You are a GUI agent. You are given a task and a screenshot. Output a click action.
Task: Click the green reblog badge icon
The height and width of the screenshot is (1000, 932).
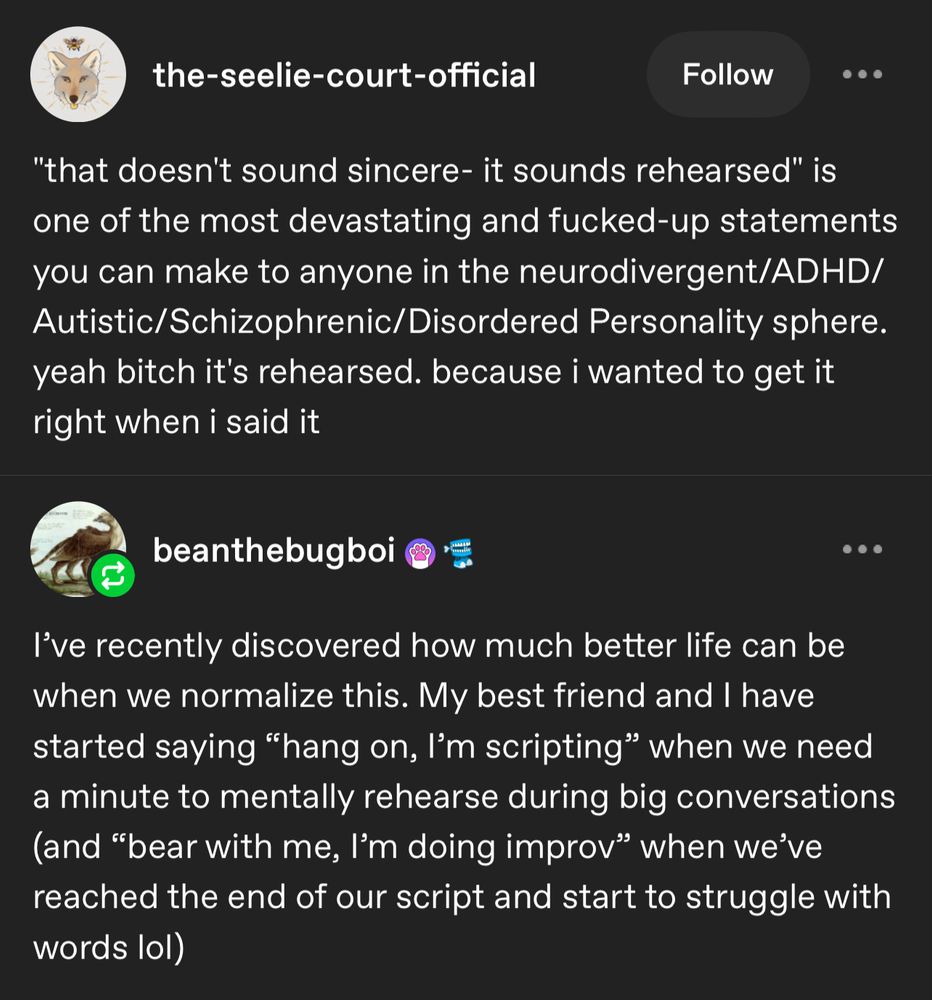(112, 576)
